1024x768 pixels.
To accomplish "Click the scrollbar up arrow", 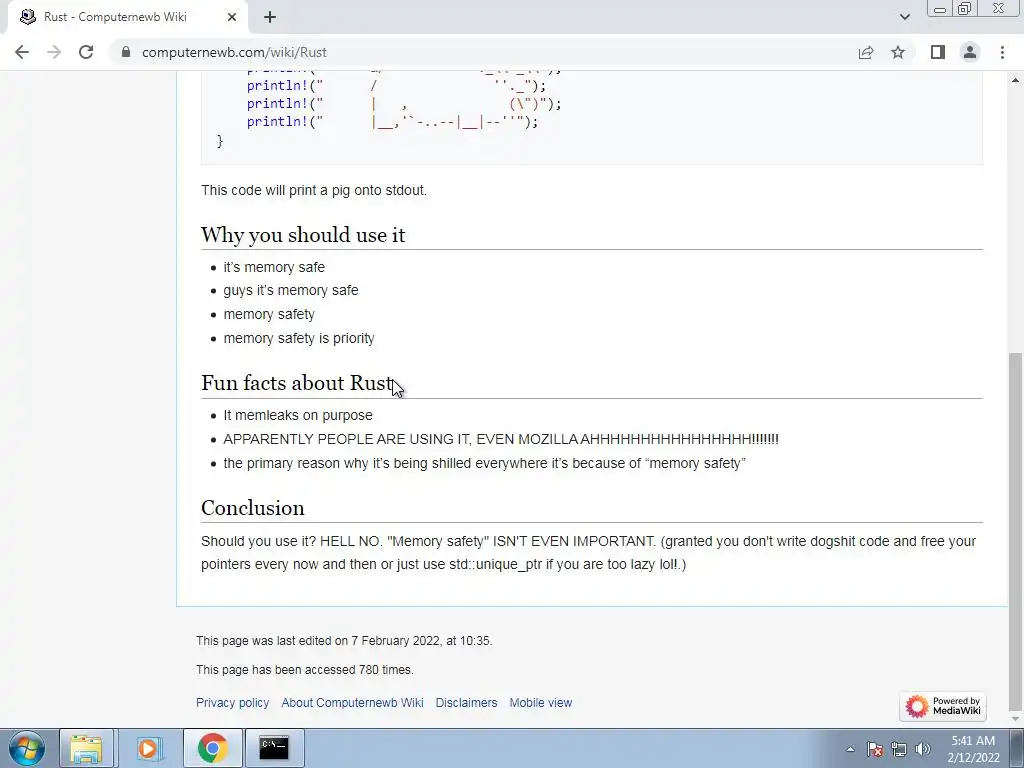I will coord(1016,80).
